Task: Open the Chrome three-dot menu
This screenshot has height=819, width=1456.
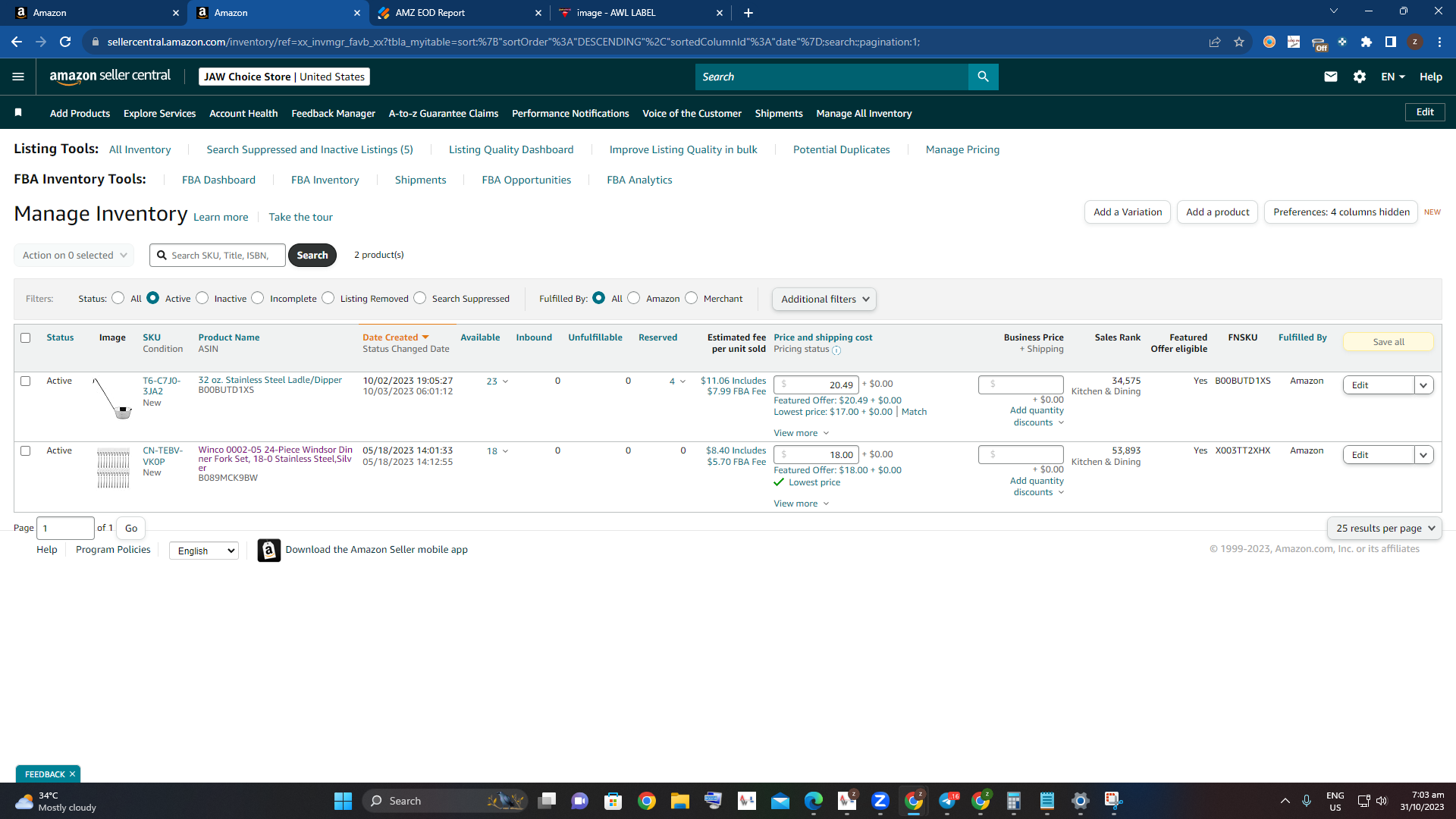Action: point(1439,42)
